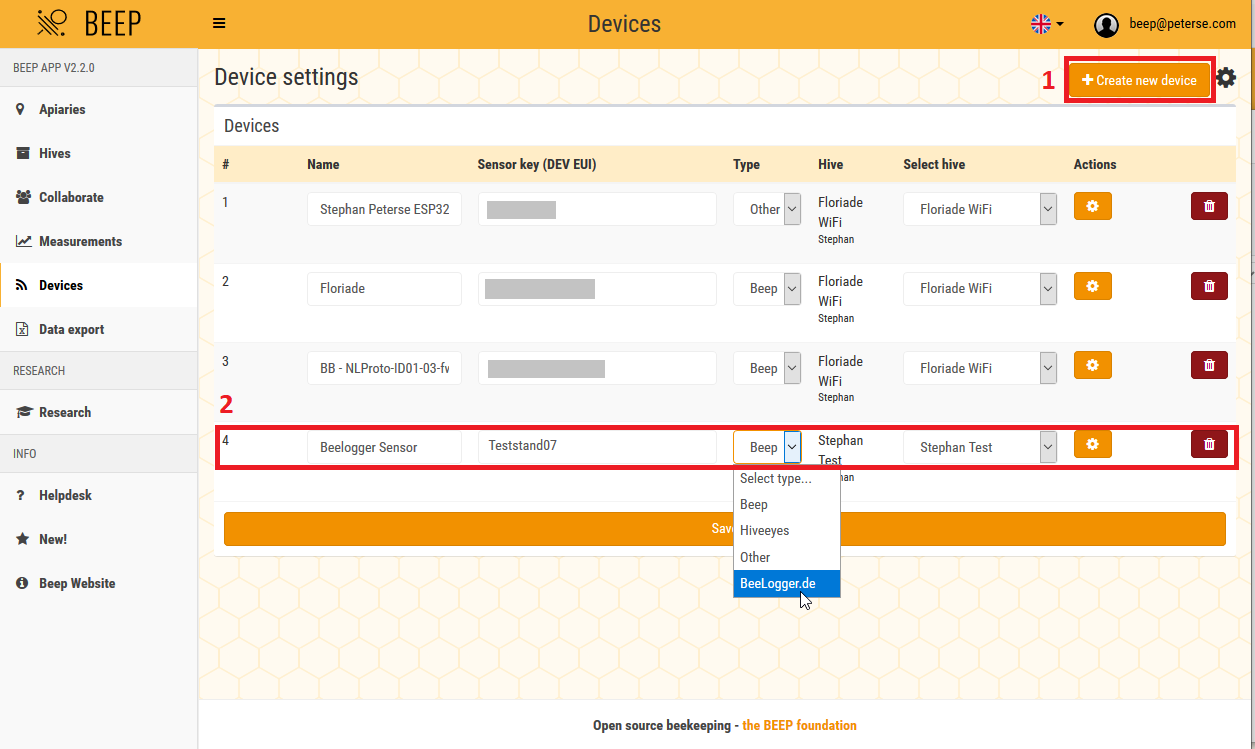Click the Apiaries map pin icon
Viewport: 1255px width, 749px height.
click(21, 109)
